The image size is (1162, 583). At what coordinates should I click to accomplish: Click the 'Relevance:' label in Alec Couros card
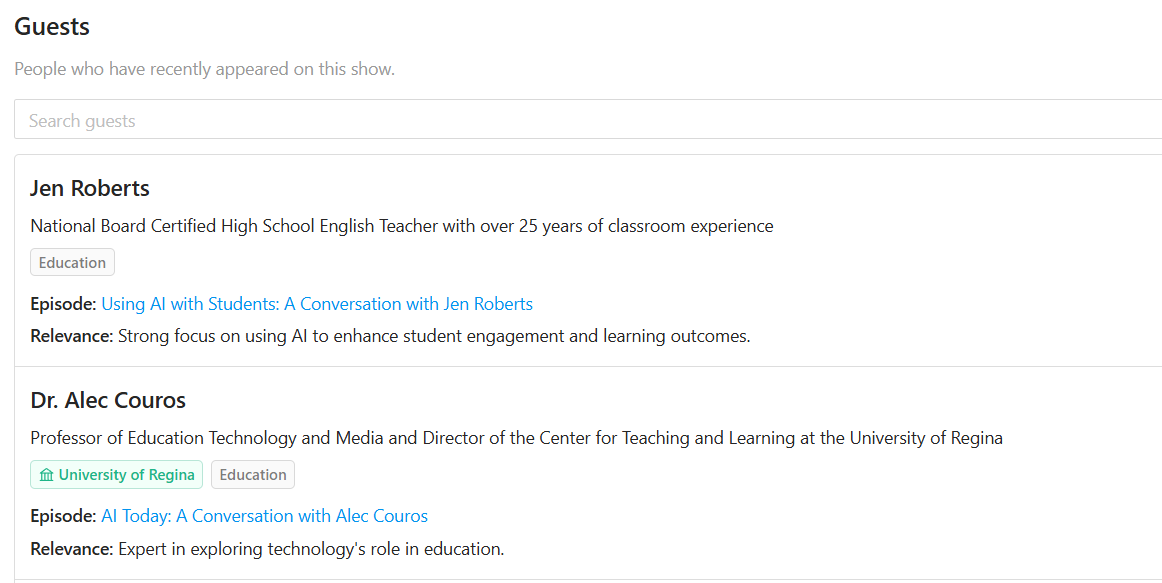click(72, 549)
